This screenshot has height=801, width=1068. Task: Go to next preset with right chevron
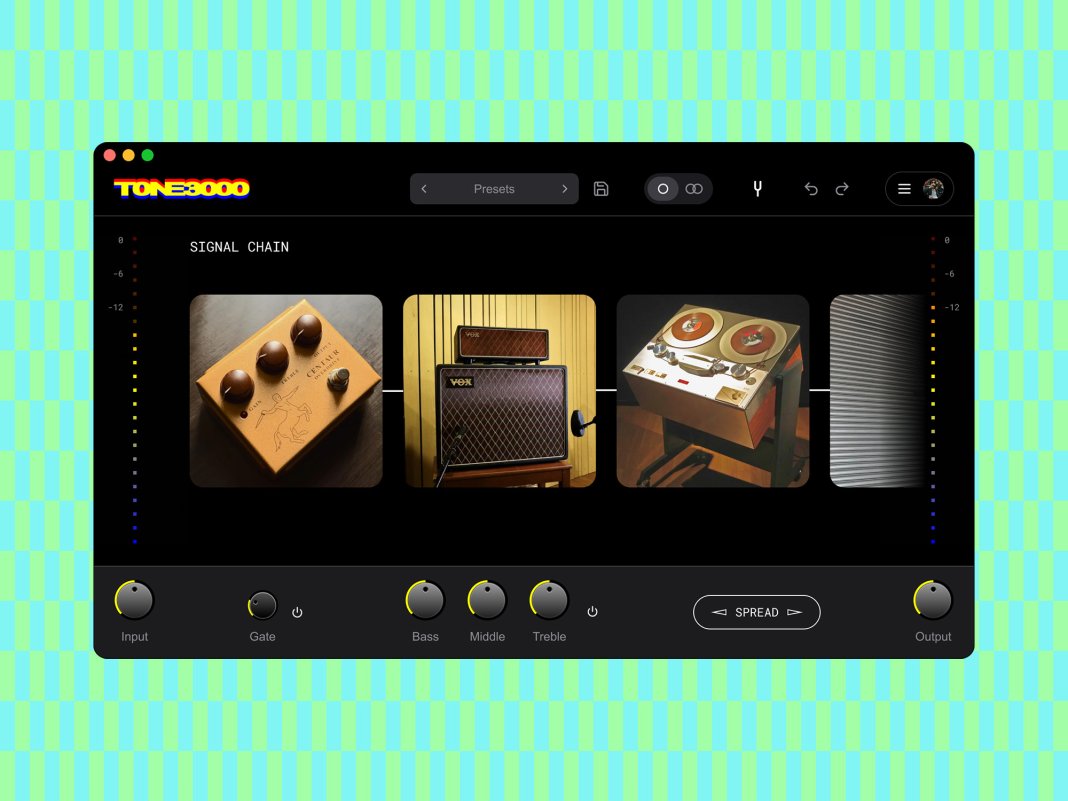tap(565, 189)
